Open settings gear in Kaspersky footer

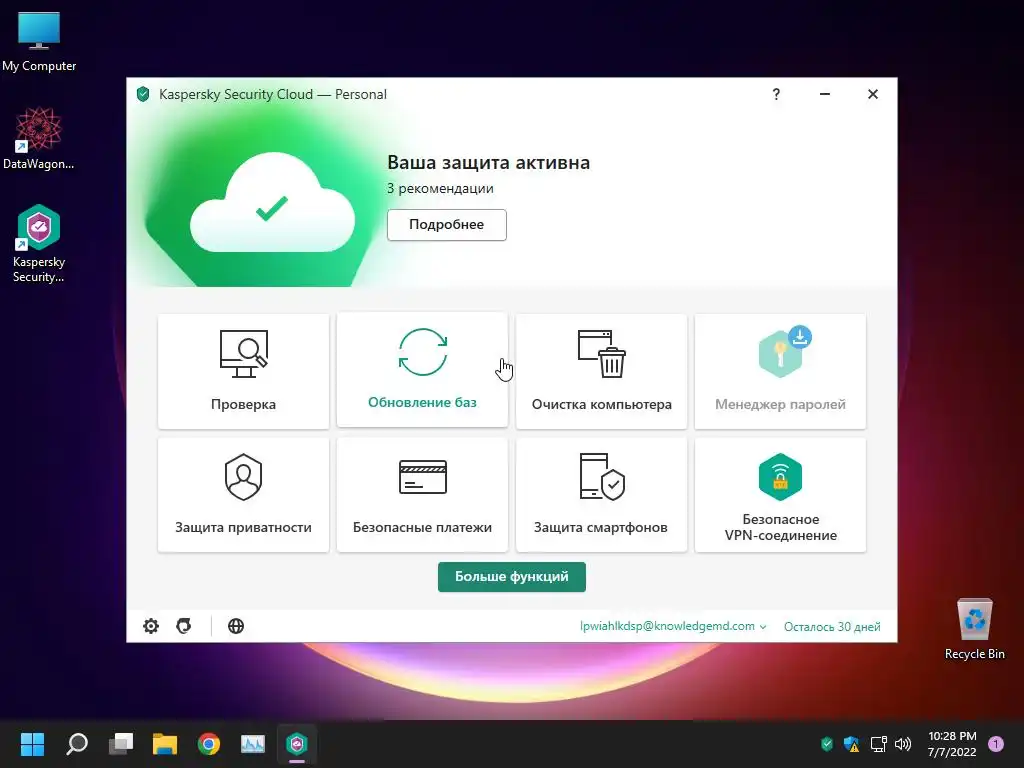click(151, 626)
